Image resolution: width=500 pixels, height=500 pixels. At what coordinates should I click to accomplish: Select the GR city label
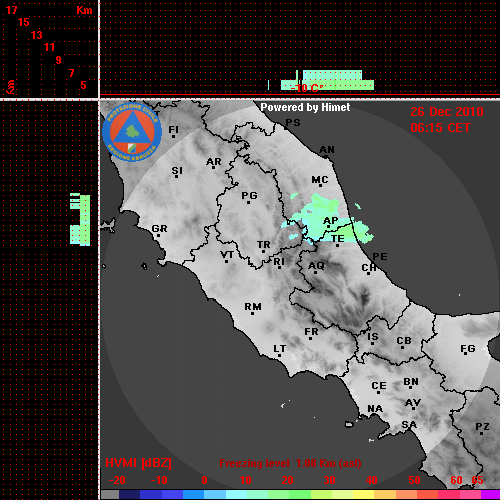(x=159, y=229)
